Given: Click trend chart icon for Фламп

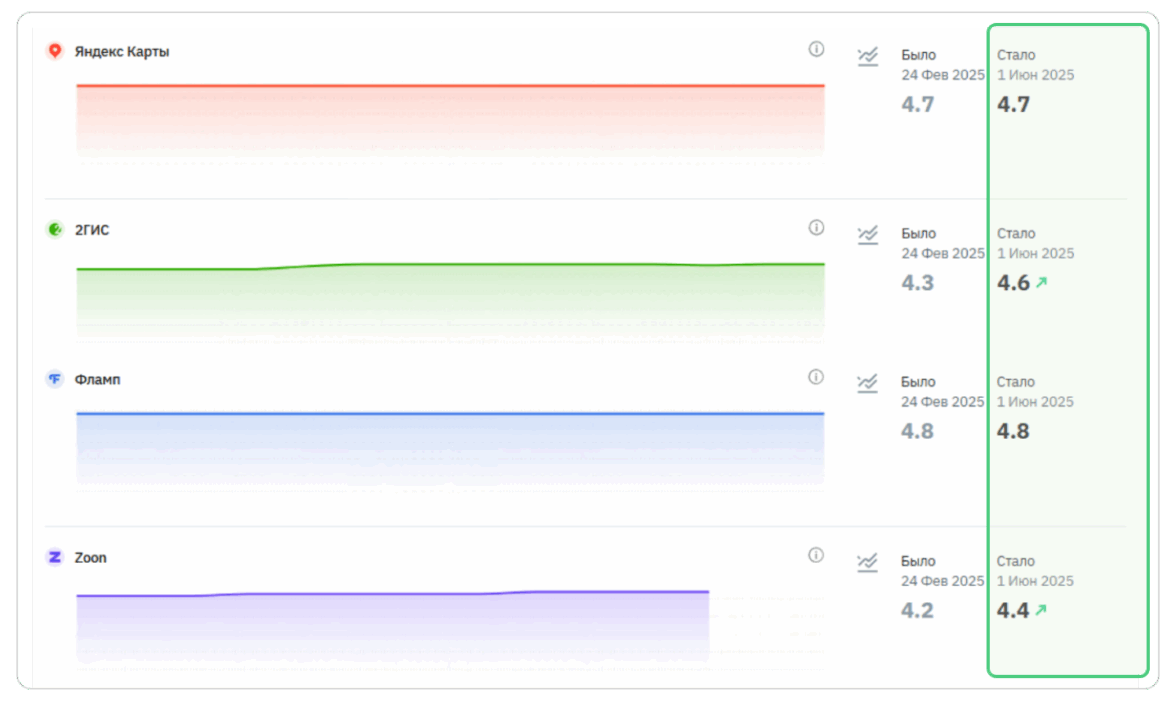Looking at the screenshot, I should point(868,383).
